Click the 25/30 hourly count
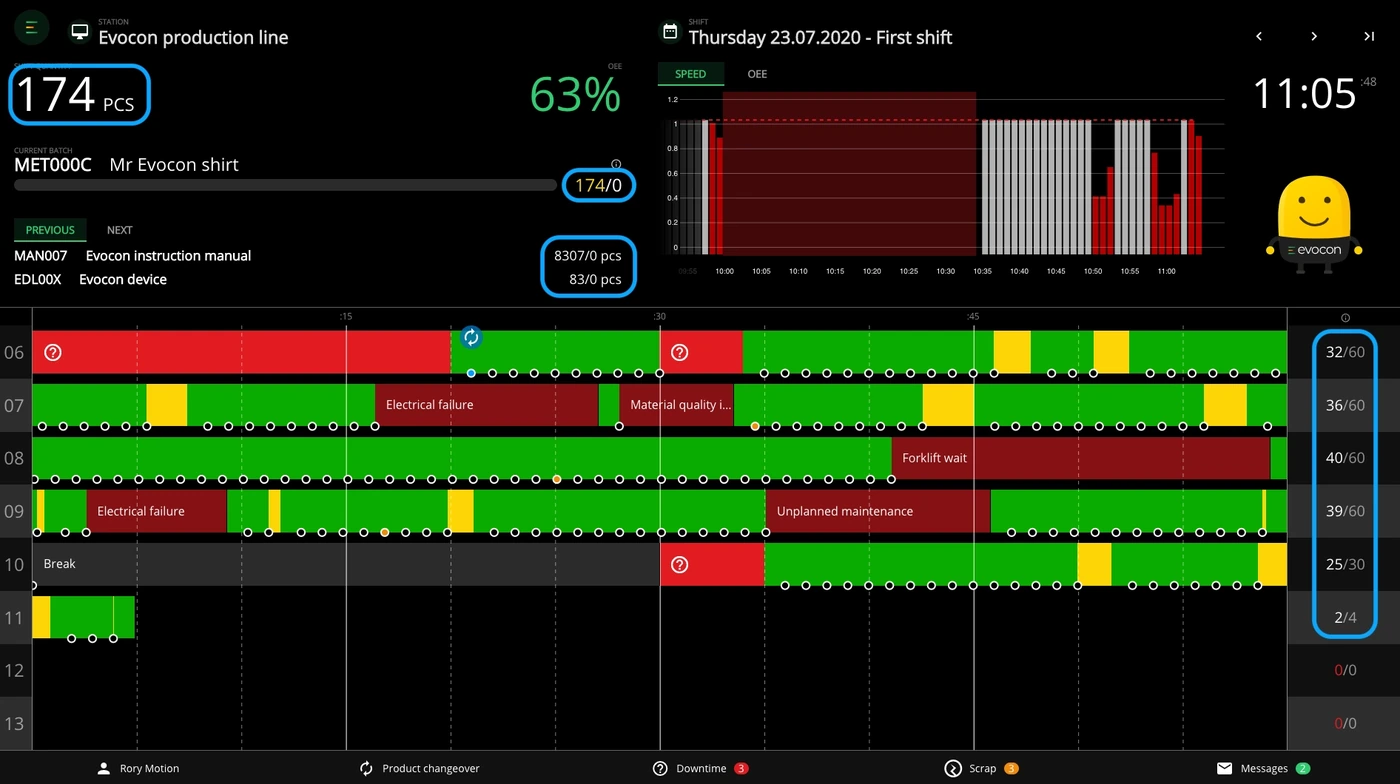1400x784 pixels. click(1345, 565)
